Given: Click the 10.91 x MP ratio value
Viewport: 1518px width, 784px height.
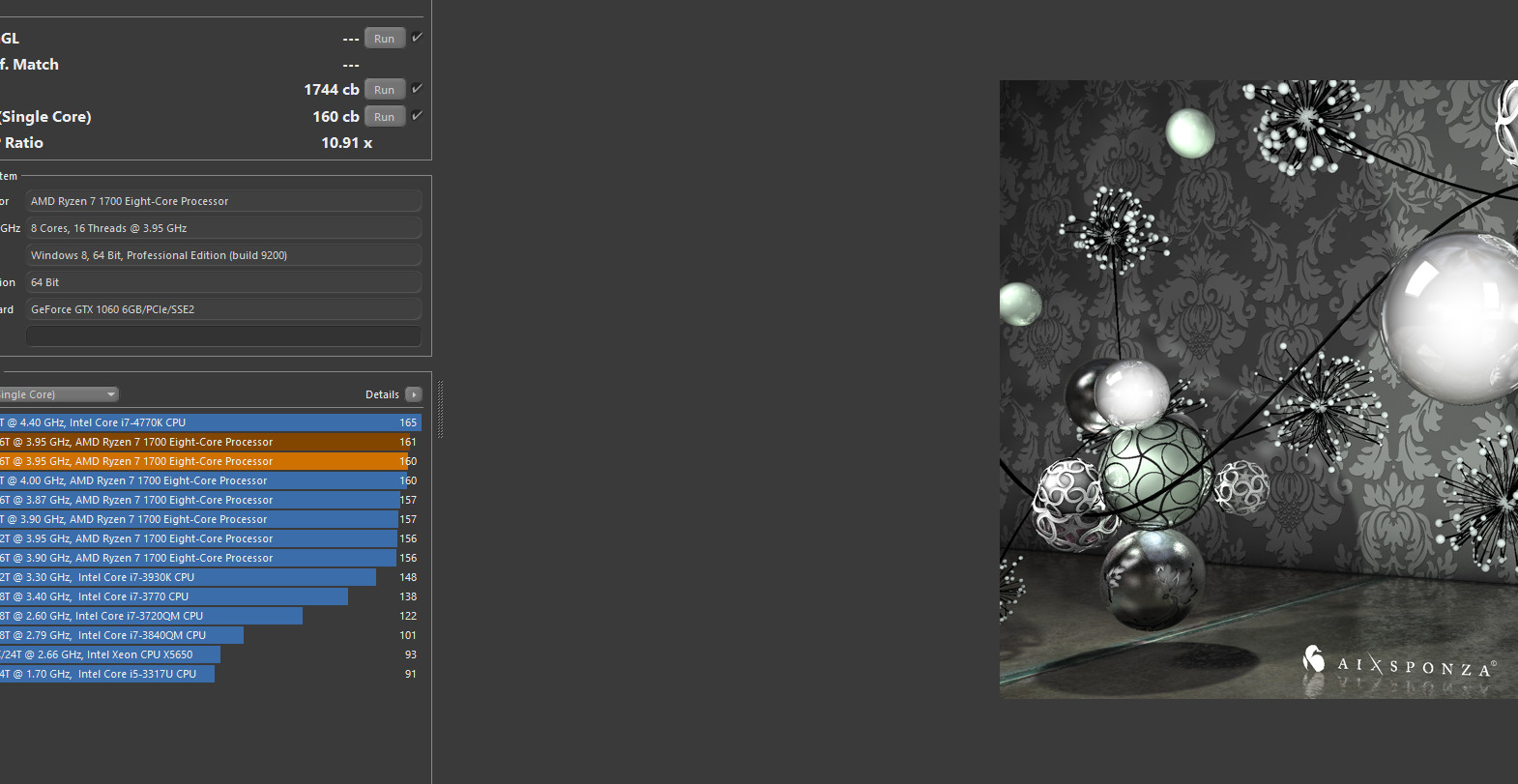Looking at the screenshot, I should (x=347, y=142).
